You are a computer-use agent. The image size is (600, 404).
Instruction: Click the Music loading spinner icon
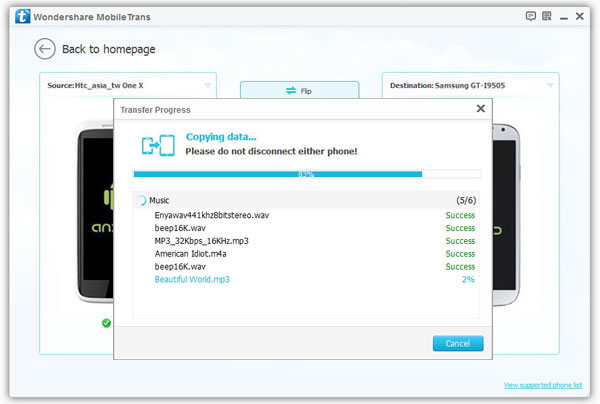141,200
